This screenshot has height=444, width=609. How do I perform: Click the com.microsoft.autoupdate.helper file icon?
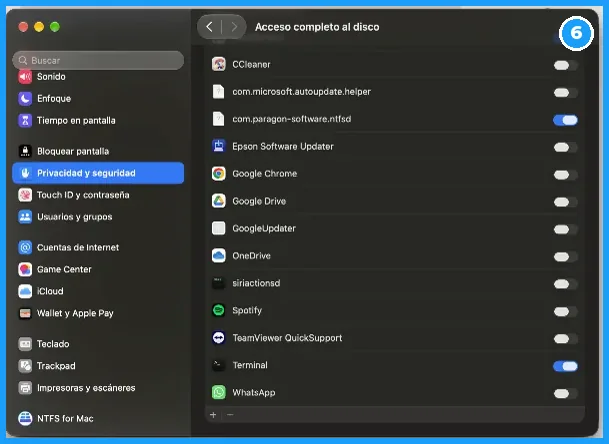point(219,92)
